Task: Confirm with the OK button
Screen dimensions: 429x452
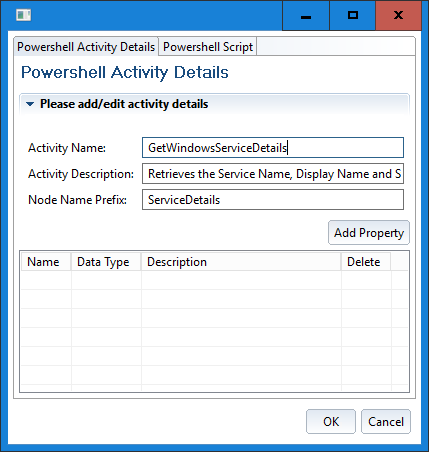Action: 331,422
